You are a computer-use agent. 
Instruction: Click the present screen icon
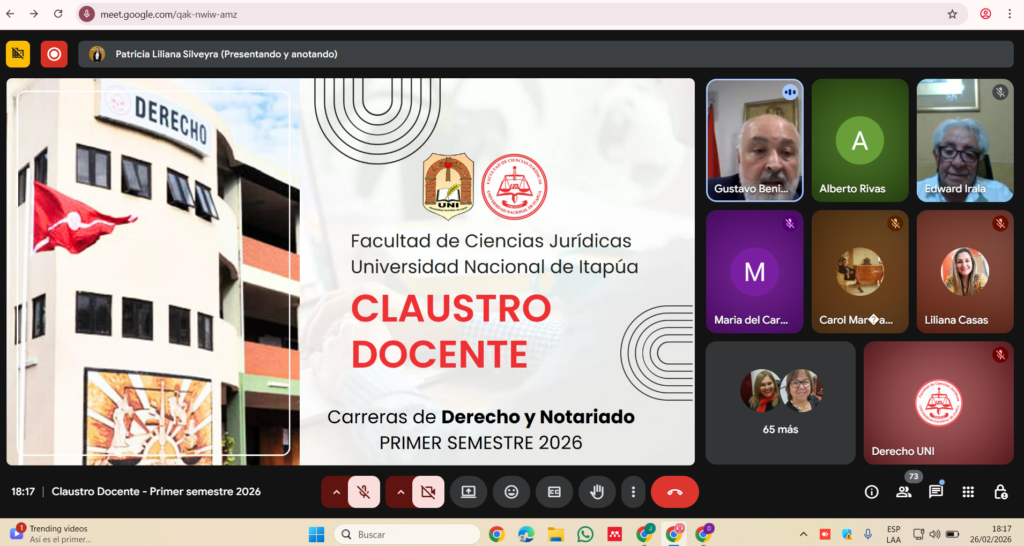467,492
